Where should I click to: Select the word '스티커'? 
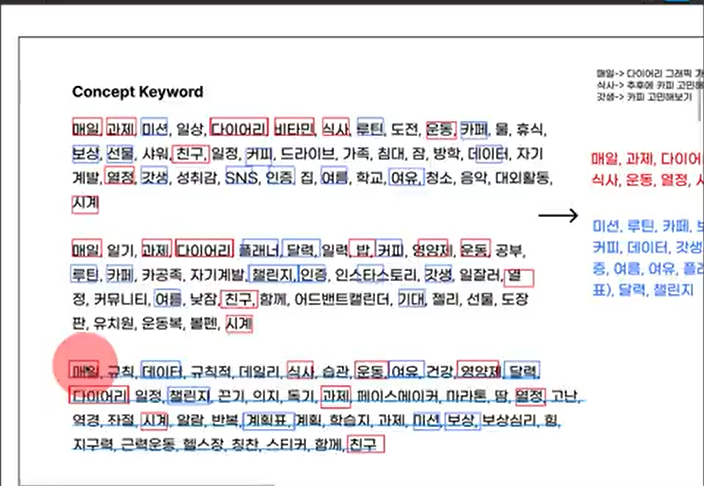(x=286, y=445)
